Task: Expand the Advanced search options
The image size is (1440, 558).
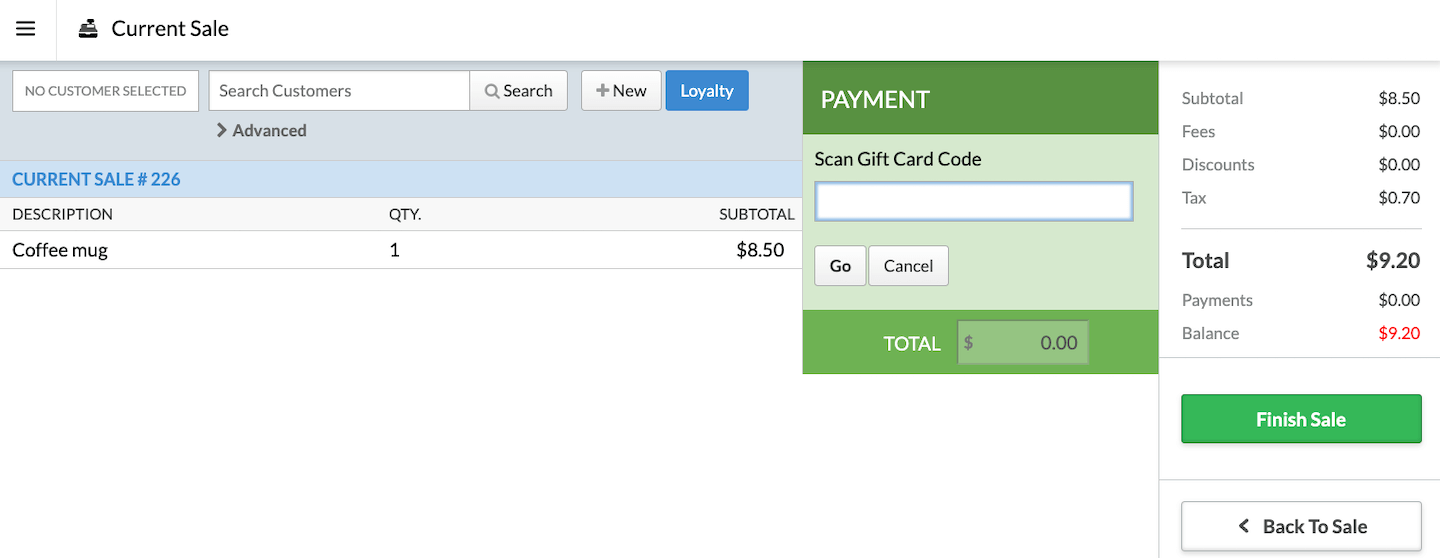Action: tap(261, 130)
